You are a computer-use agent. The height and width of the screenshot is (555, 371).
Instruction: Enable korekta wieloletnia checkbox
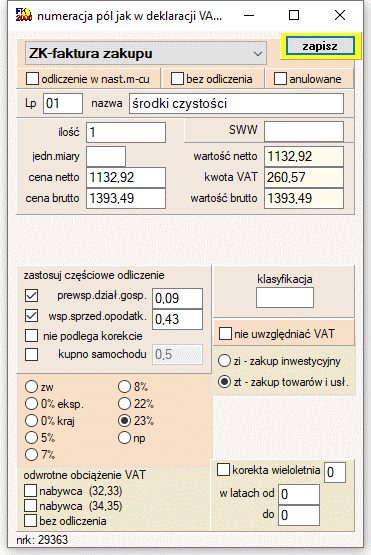tap(223, 470)
